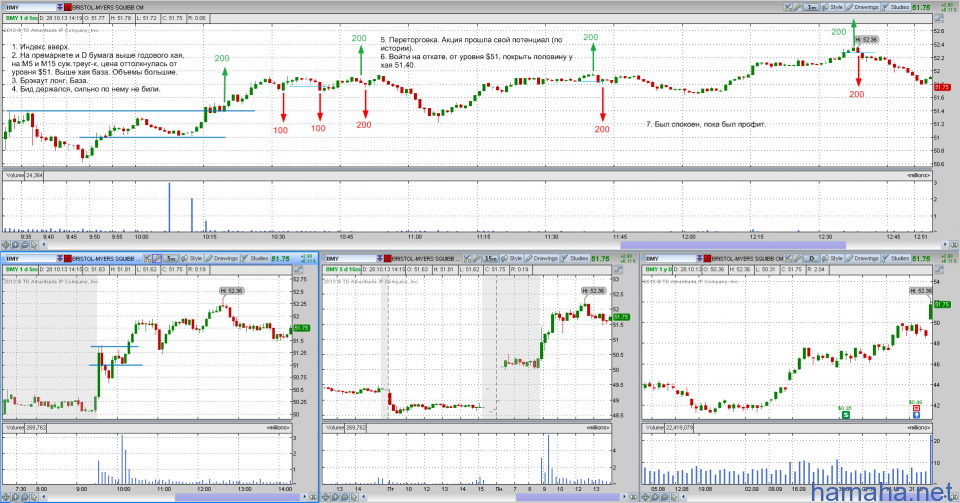Click the 15m chart horizontal scrollbar thumb
Viewport: 960px width, 503px height.
tap(568, 497)
